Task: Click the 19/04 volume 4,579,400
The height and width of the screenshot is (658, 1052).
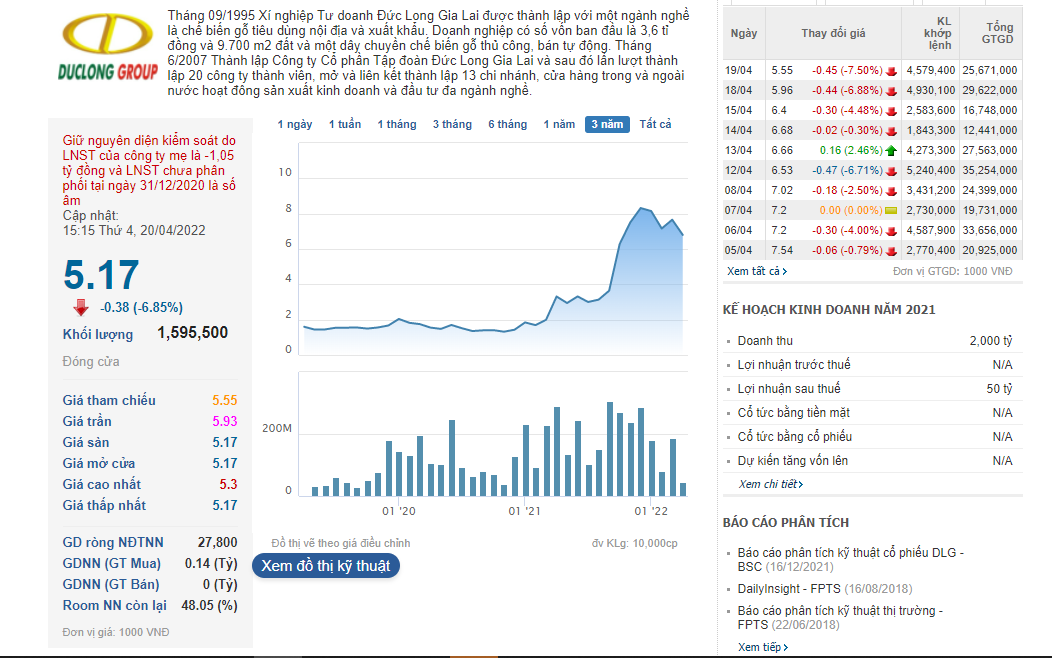Action: pos(931,70)
